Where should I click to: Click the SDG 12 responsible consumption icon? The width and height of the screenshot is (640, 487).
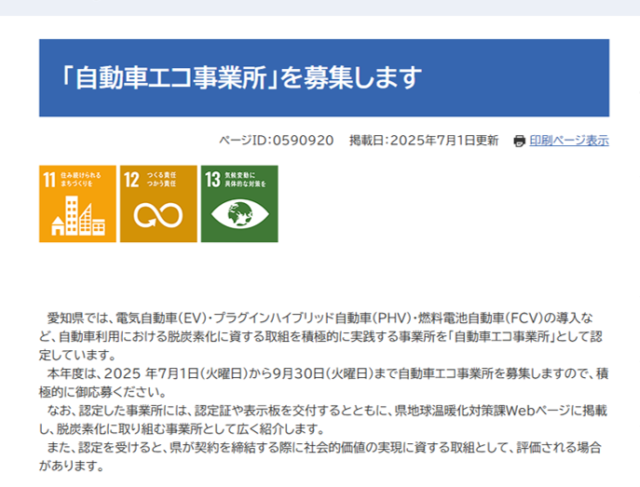158,204
